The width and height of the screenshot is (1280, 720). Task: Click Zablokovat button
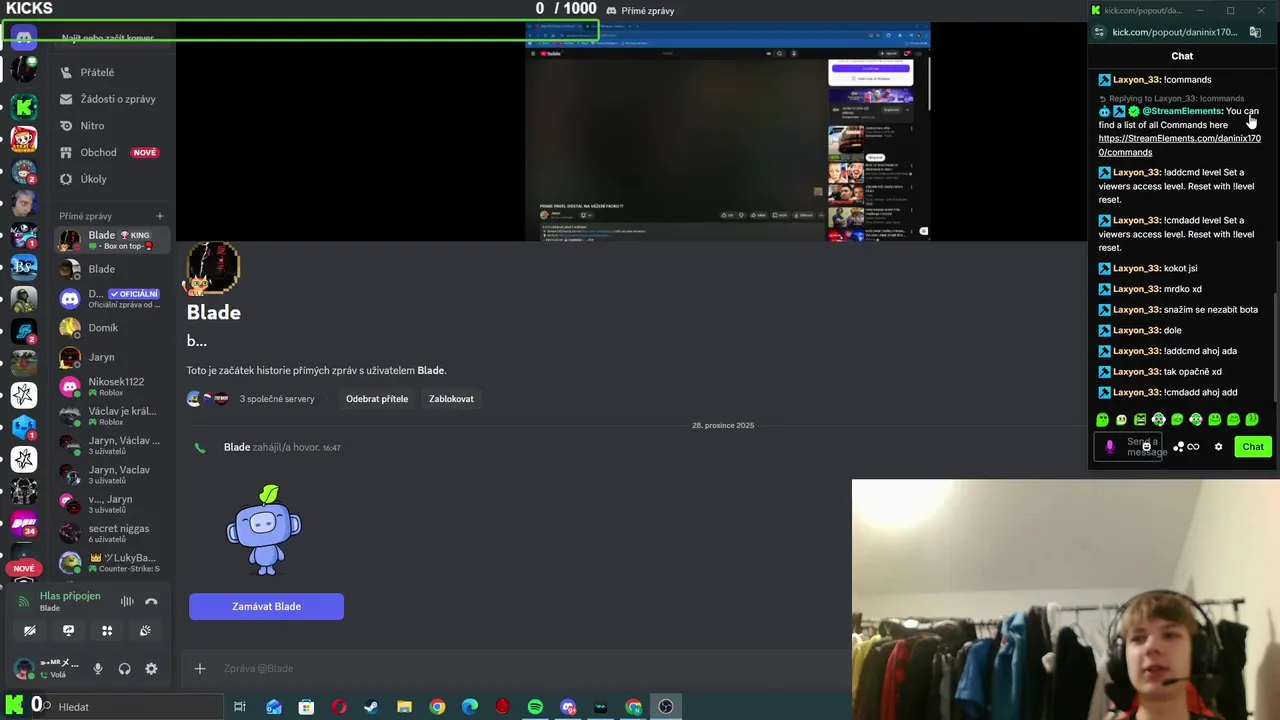(x=451, y=399)
